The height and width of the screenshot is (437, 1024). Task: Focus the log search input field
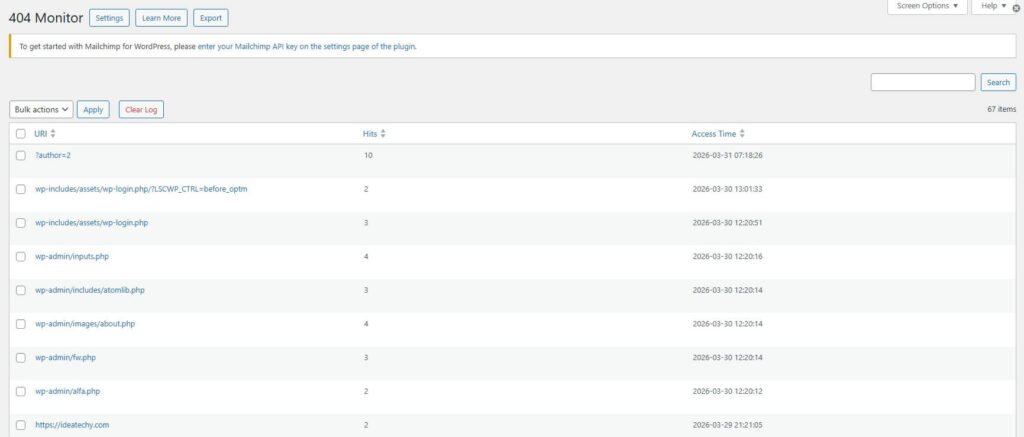[922, 82]
